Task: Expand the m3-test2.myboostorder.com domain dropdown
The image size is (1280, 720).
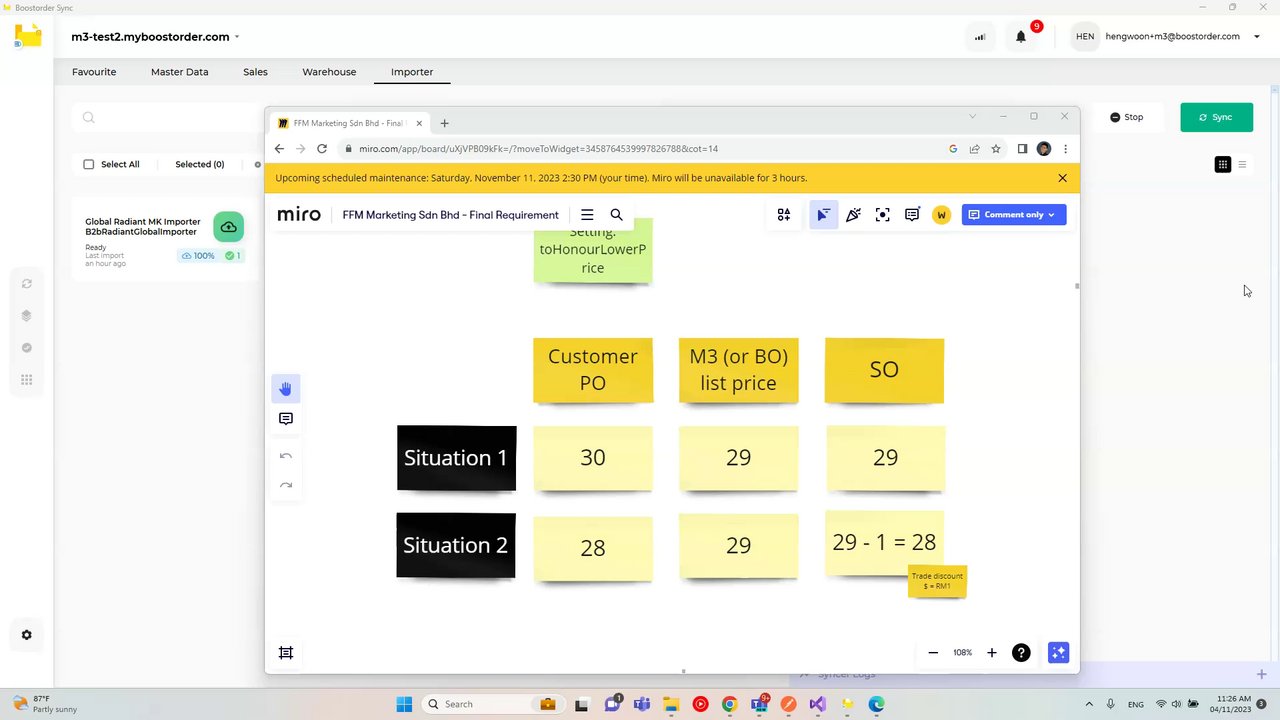Action: (237, 37)
